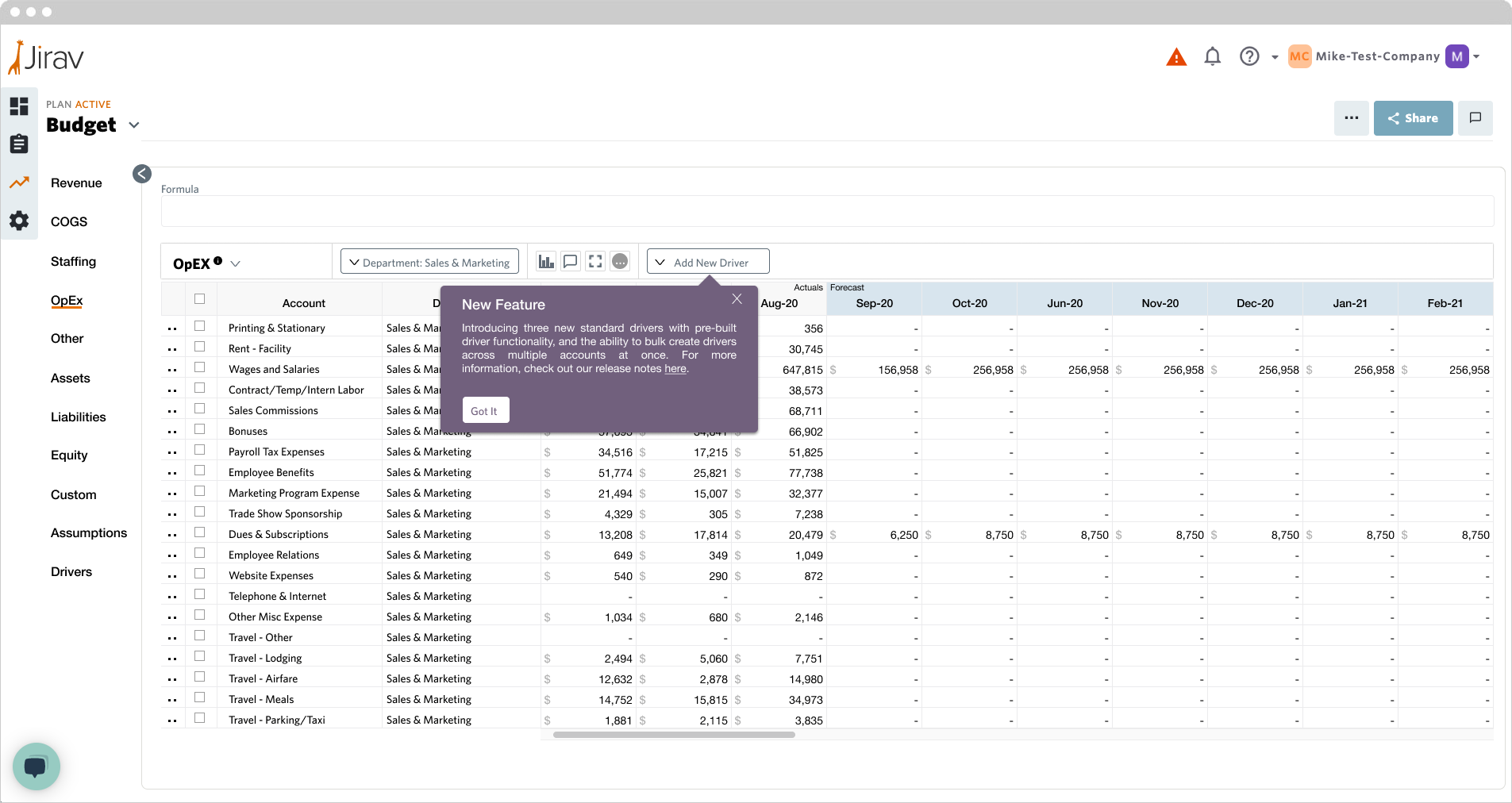Click the warning alert triangle icon

coord(1175,57)
